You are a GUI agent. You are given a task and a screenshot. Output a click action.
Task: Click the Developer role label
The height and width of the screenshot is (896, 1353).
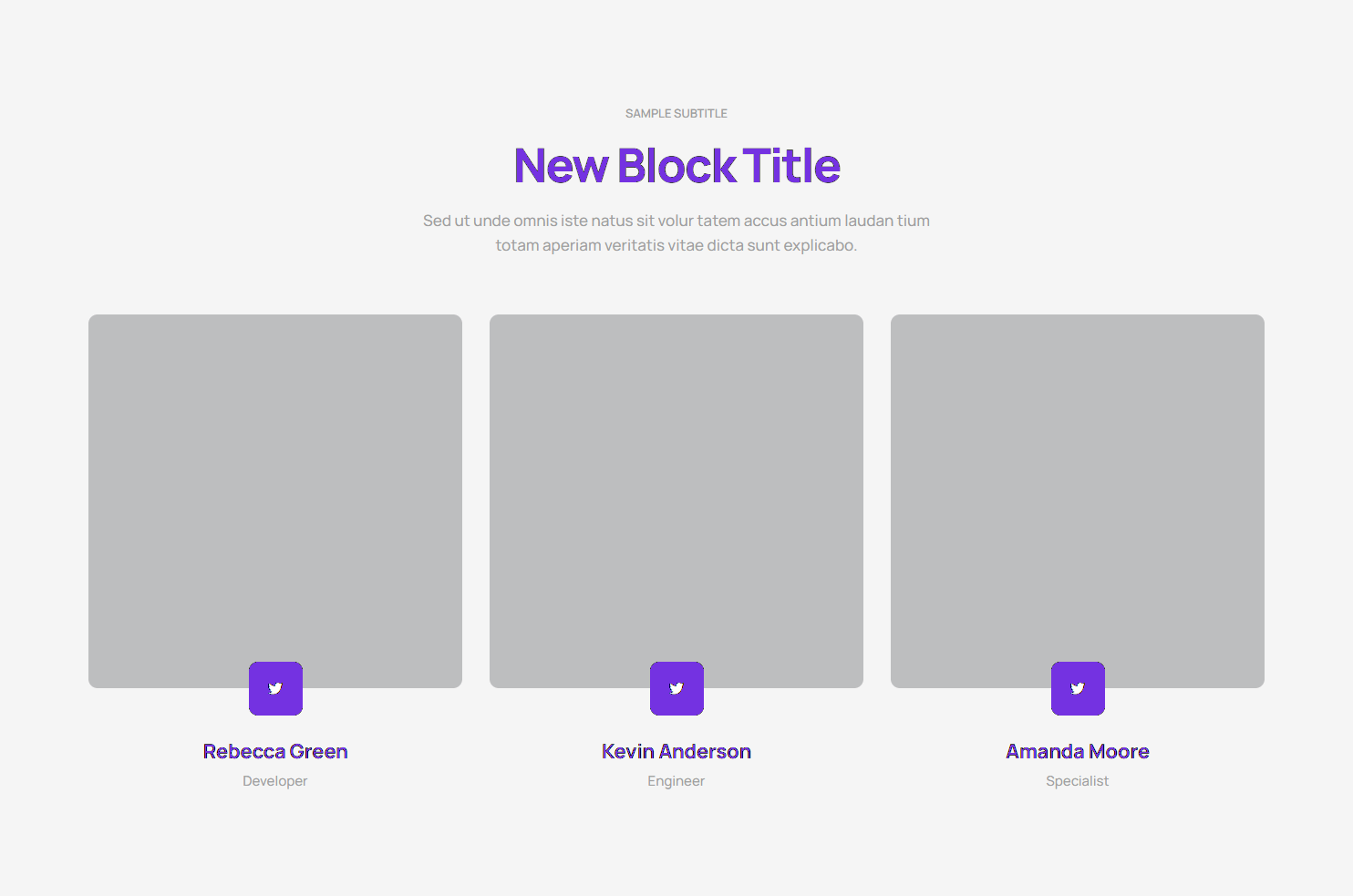[x=275, y=781]
